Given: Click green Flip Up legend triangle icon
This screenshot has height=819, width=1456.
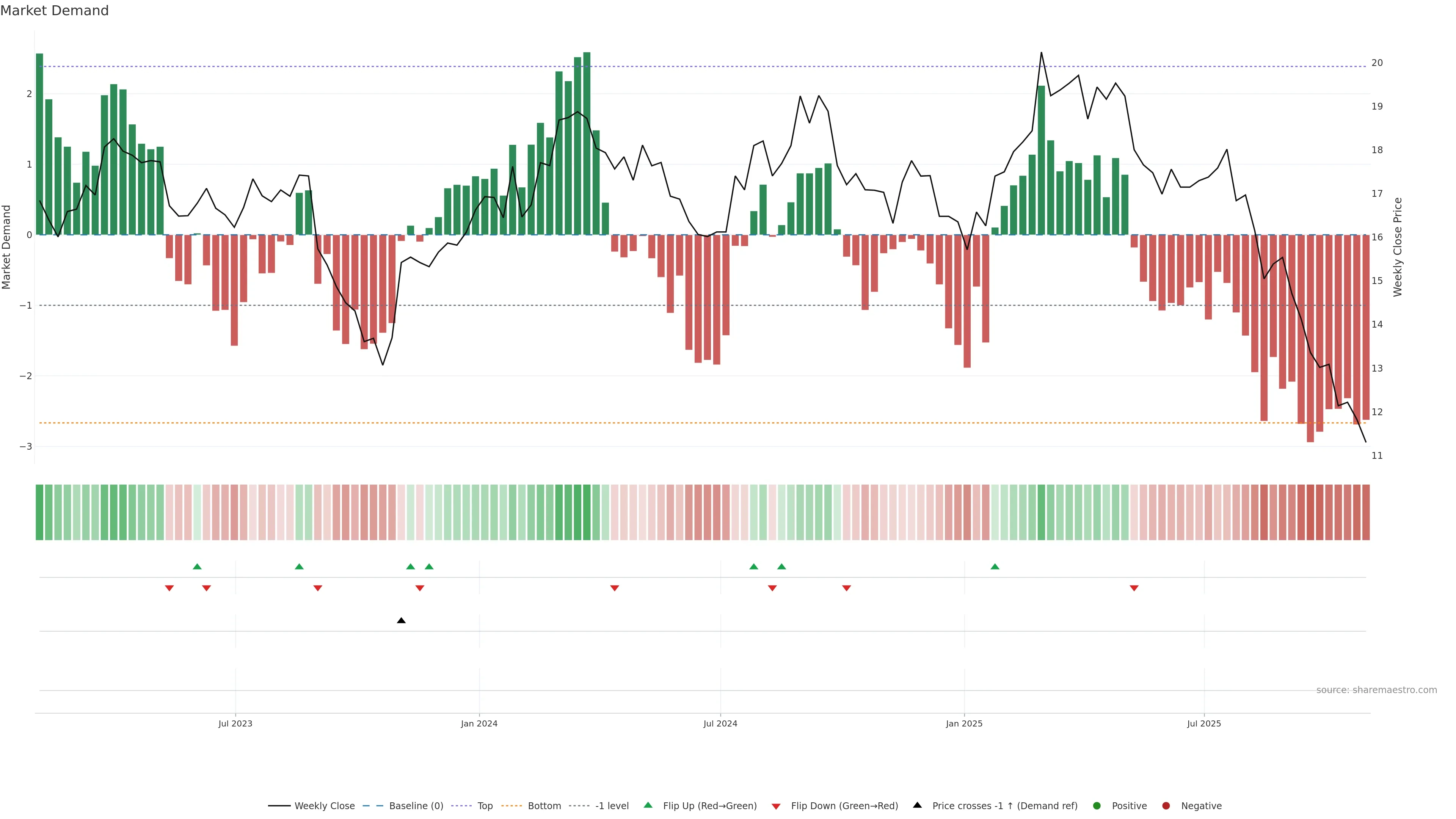Looking at the screenshot, I should (648, 805).
